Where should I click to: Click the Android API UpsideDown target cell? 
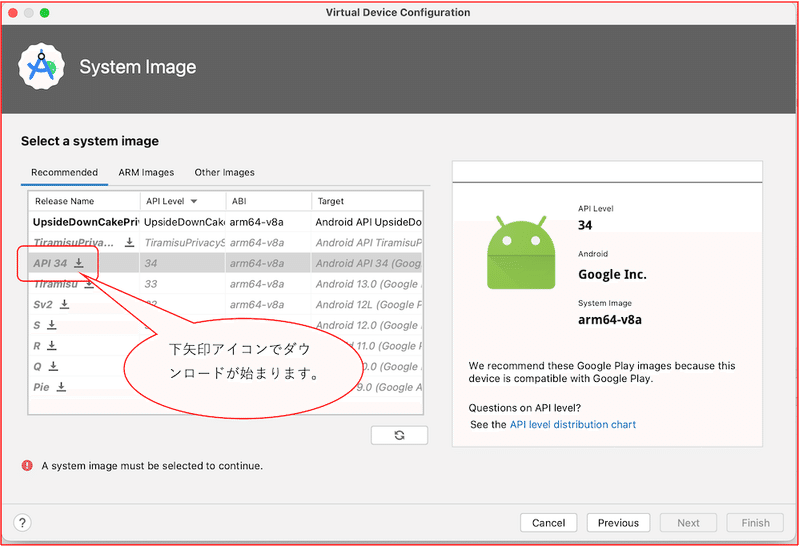tap(368, 222)
